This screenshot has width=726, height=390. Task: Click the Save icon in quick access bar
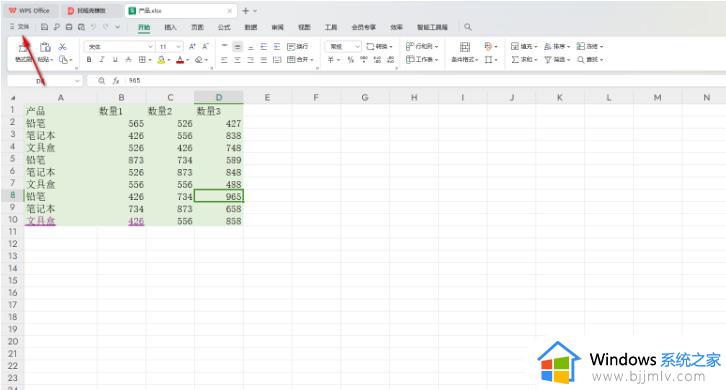coord(44,27)
